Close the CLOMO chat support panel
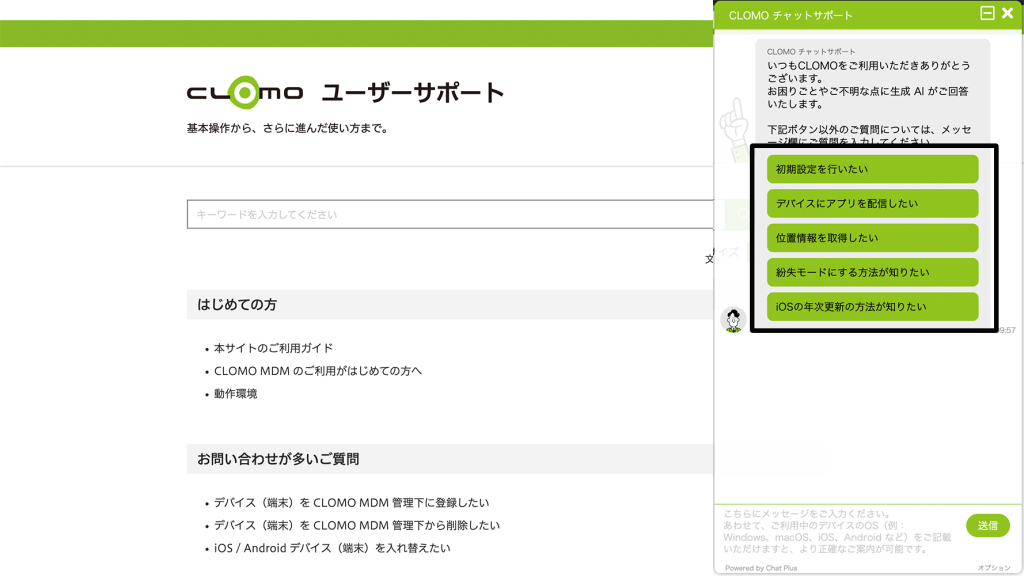Image resolution: width=1024 pixels, height=576 pixels. [x=1007, y=14]
